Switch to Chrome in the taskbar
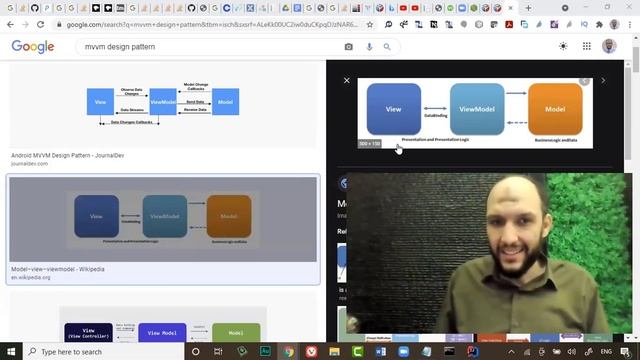This screenshot has height=360, width=640. [x=289, y=351]
